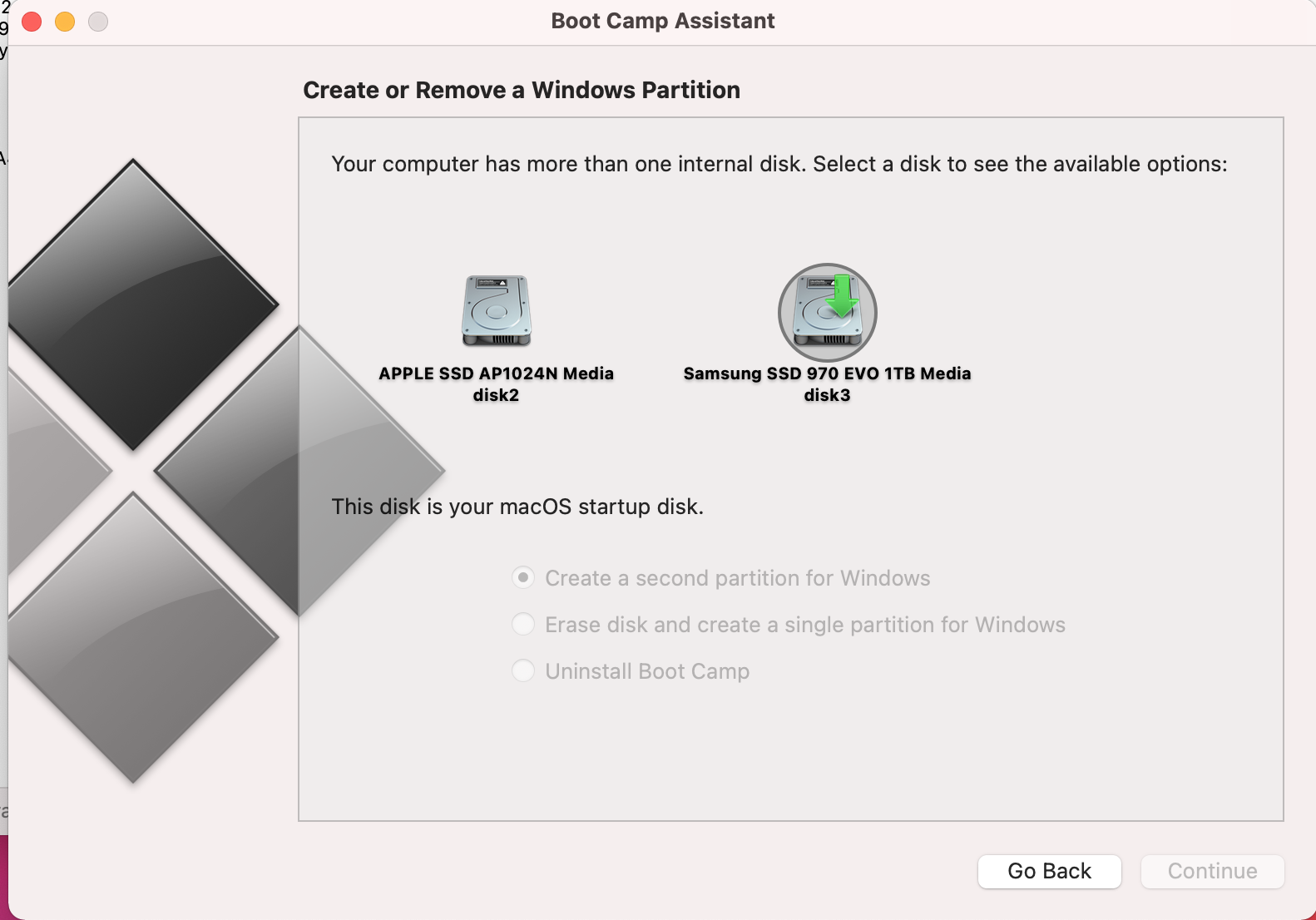Click the Continue button
This screenshot has height=920, width=1316.
tap(1212, 871)
